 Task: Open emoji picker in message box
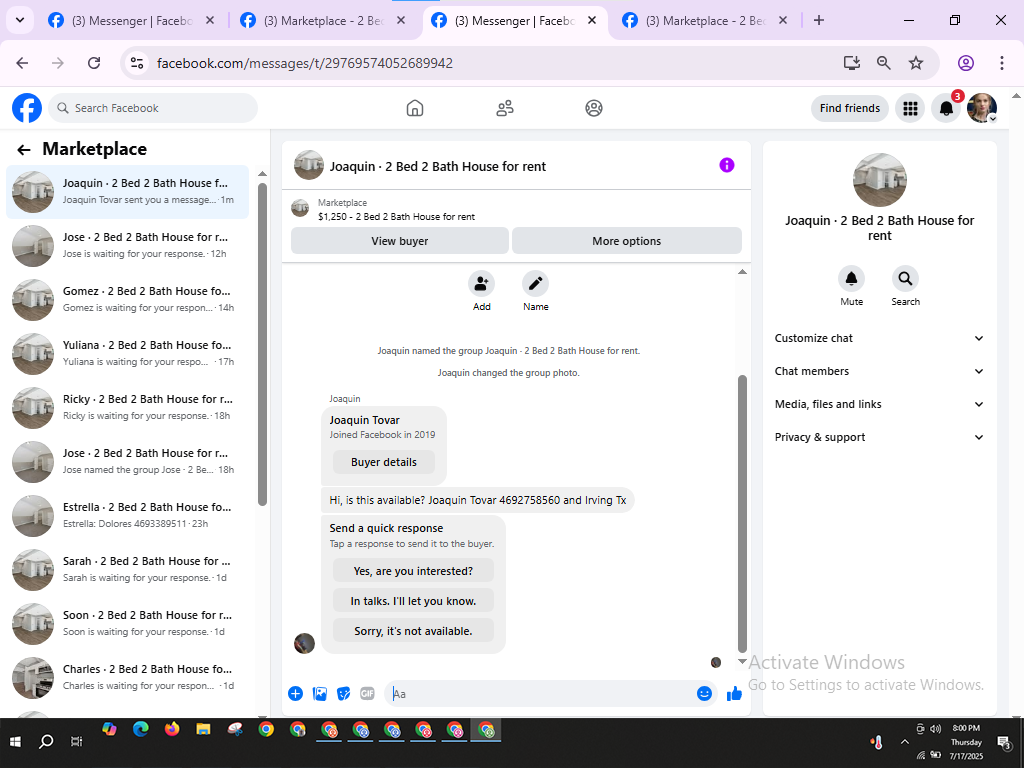[x=704, y=694]
